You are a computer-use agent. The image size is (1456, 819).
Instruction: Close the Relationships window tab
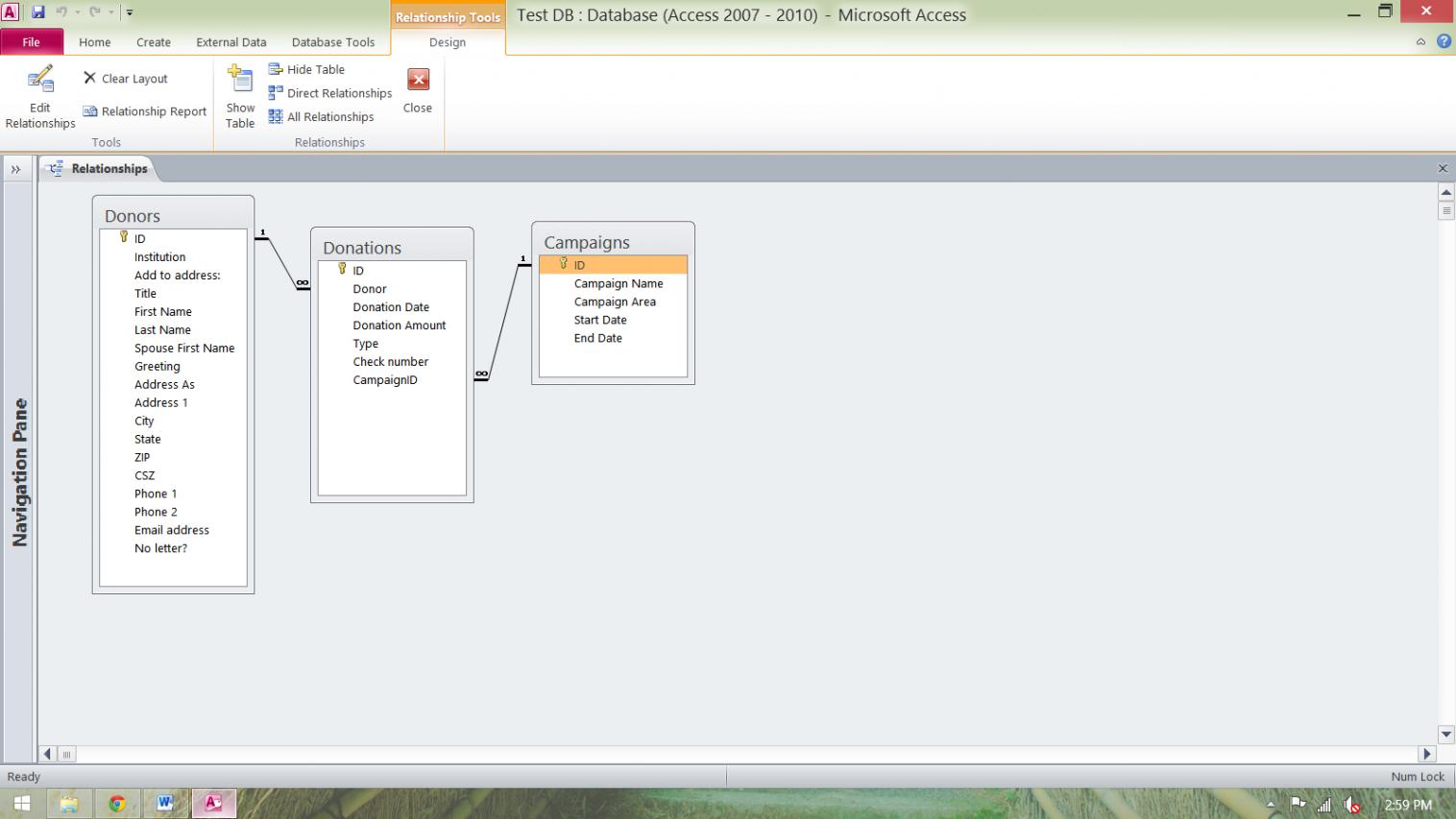point(1442,169)
